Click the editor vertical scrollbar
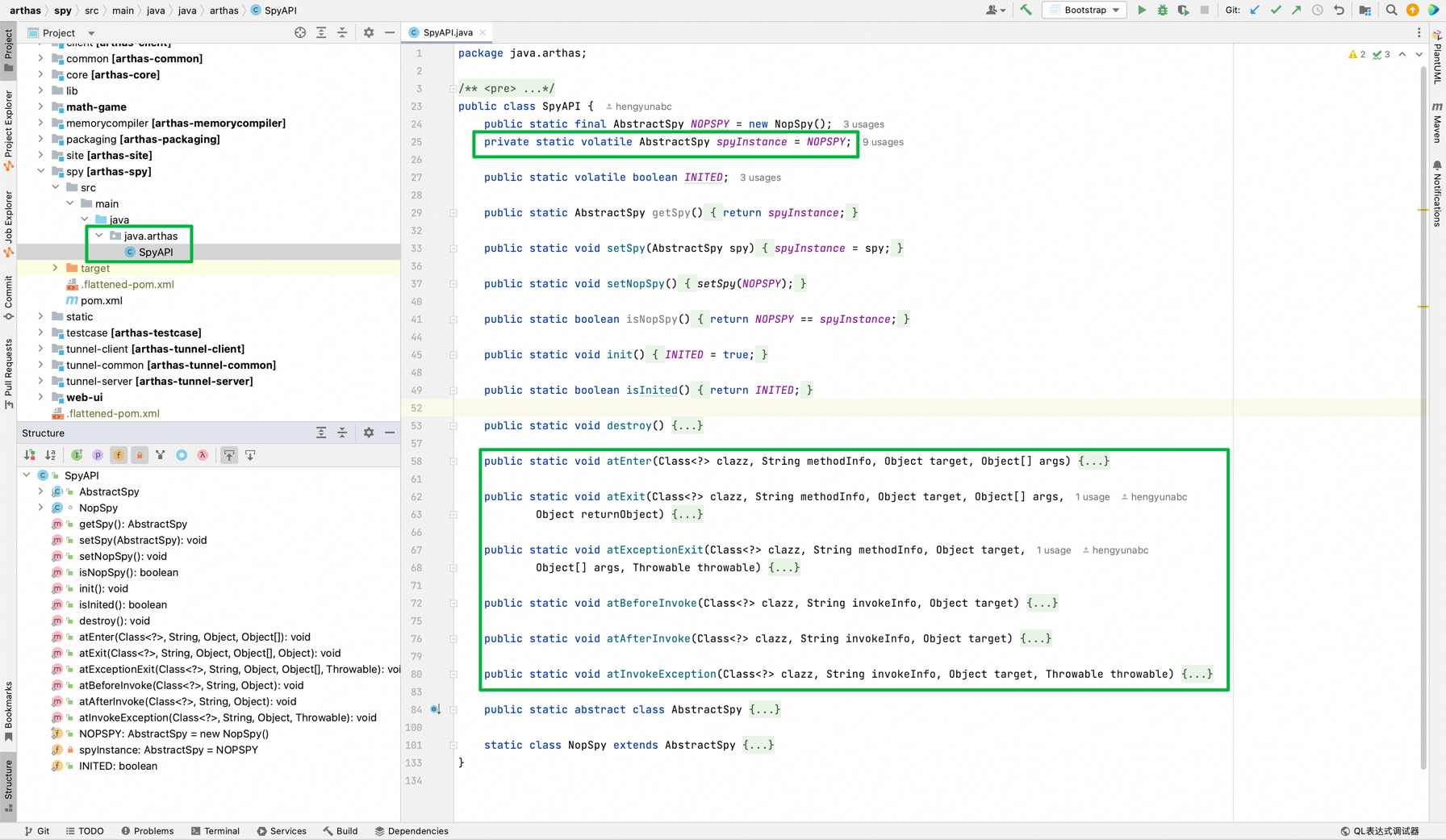The height and width of the screenshot is (840, 1446). coord(1423,417)
